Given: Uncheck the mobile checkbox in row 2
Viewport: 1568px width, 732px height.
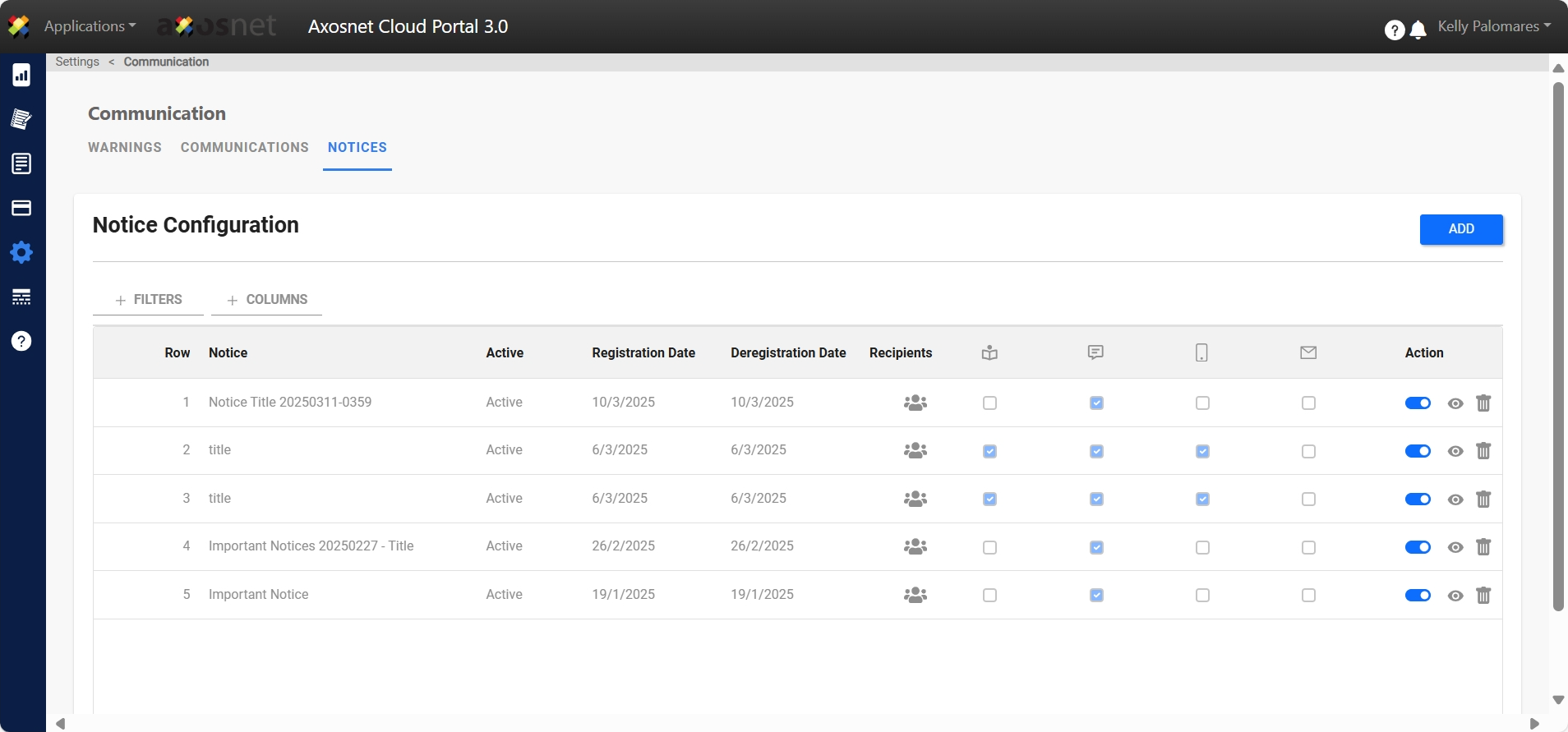Looking at the screenshot, I should click(1202, 452).
